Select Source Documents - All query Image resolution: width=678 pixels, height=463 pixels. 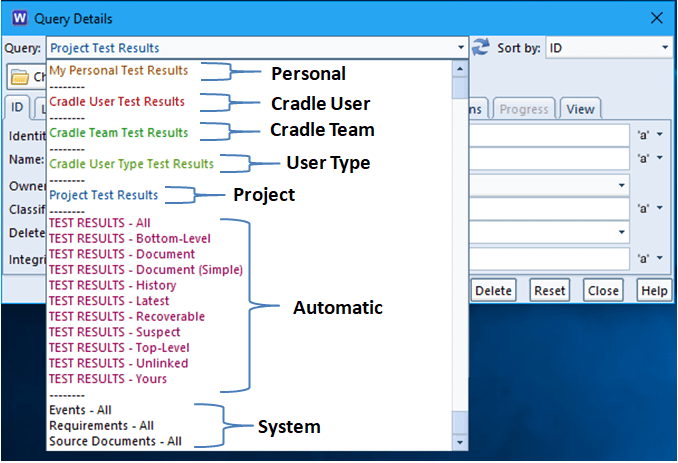[x=115, y=441]
